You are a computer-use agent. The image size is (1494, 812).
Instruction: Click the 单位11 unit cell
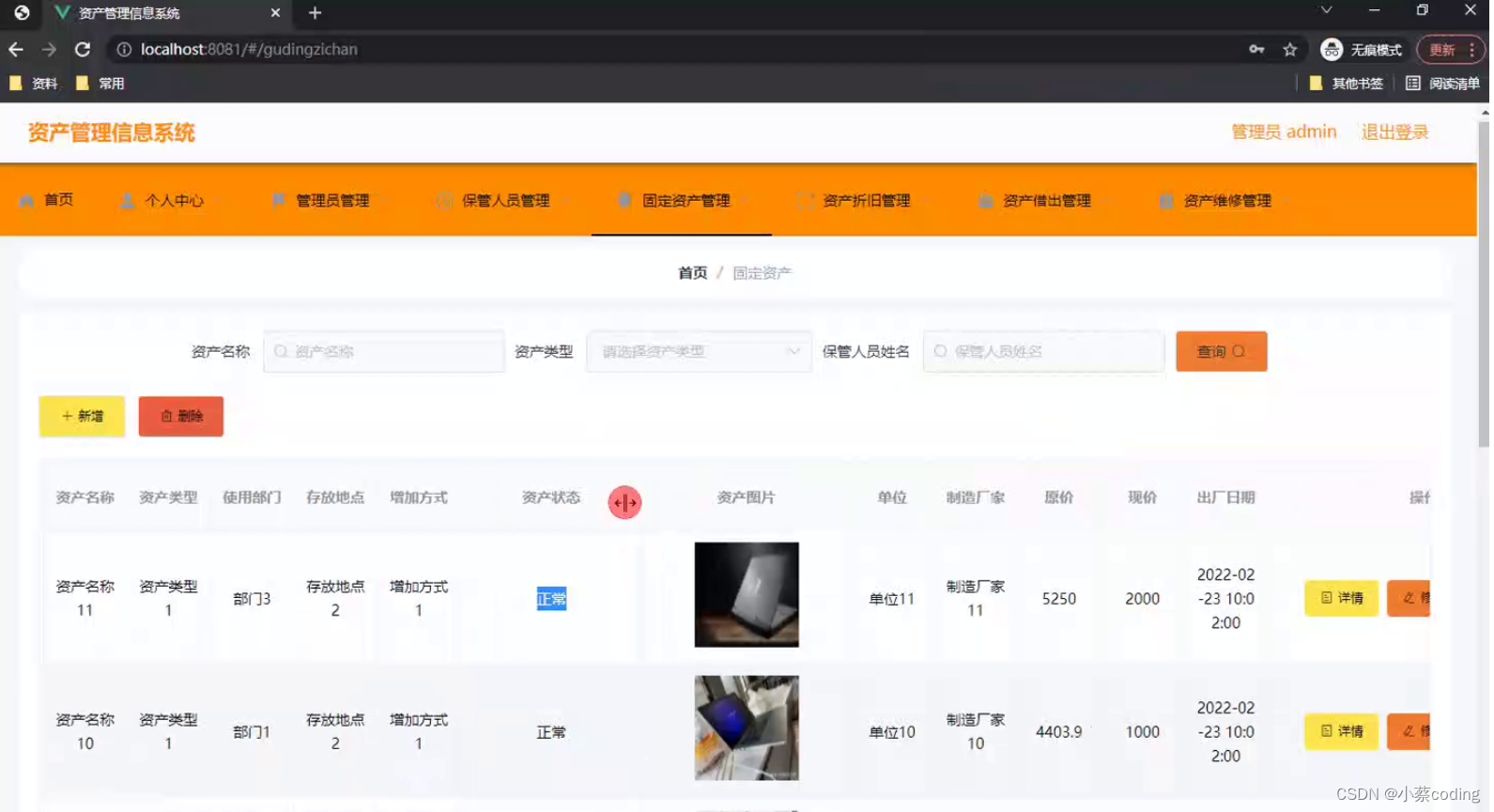point(892,599)
